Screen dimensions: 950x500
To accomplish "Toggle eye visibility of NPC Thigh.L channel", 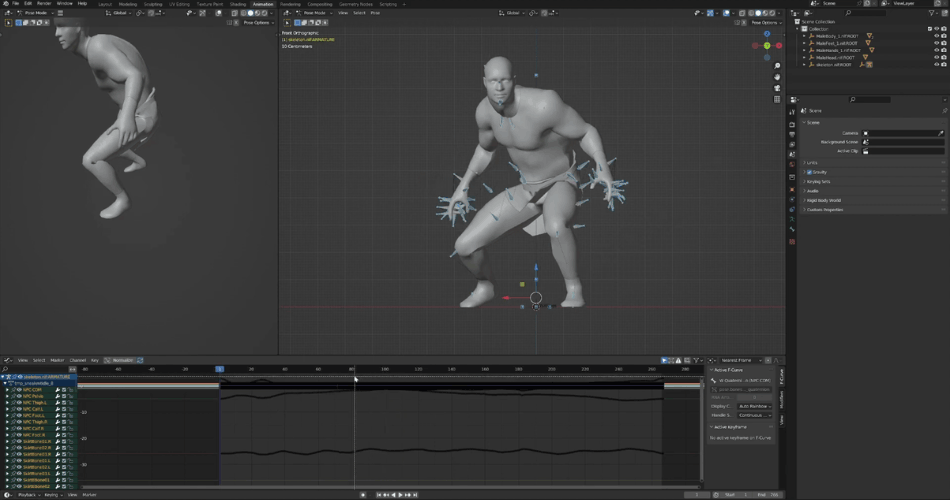I will pos(19,402).
